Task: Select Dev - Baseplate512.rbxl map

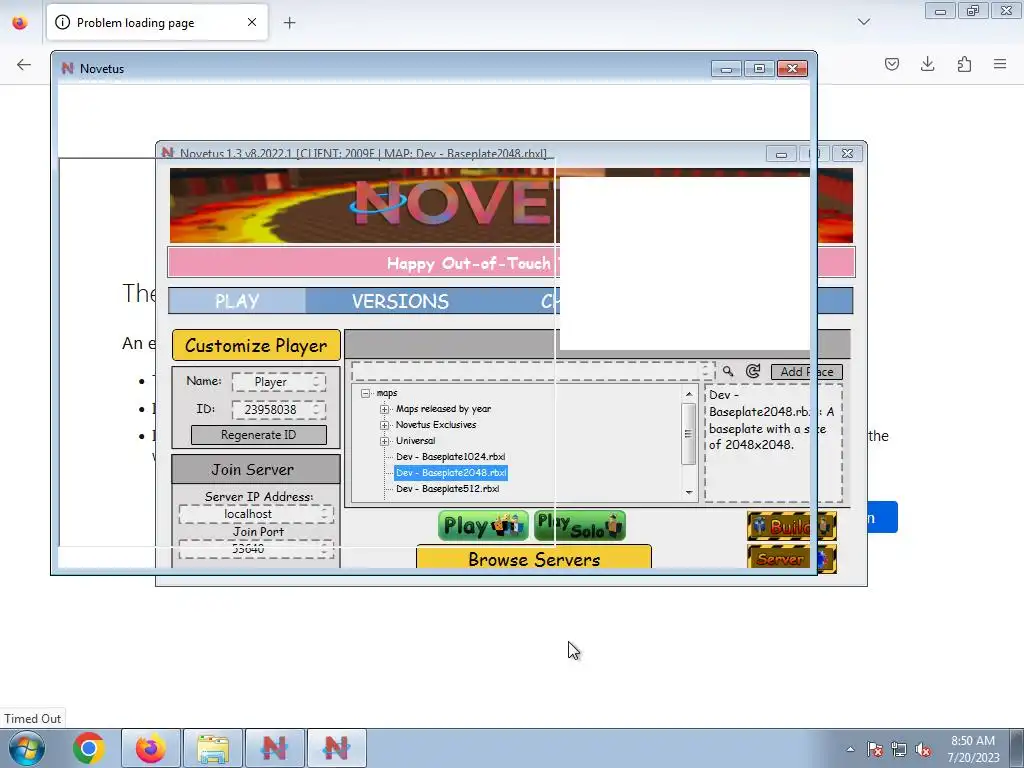Action: 447,488
